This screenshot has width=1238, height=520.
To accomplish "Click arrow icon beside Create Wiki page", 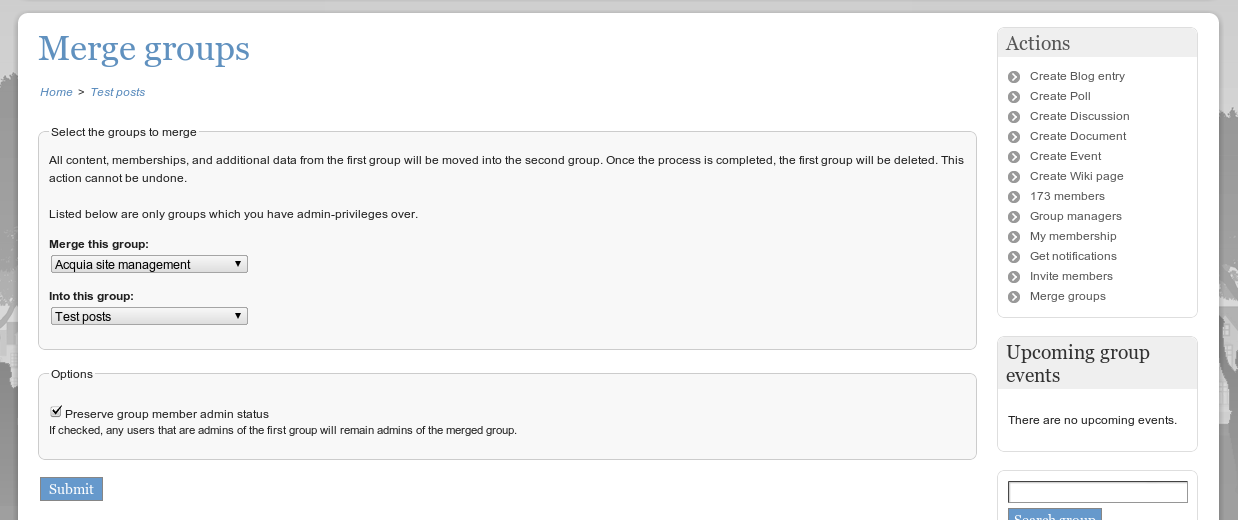I will (x=1014, y=177).
